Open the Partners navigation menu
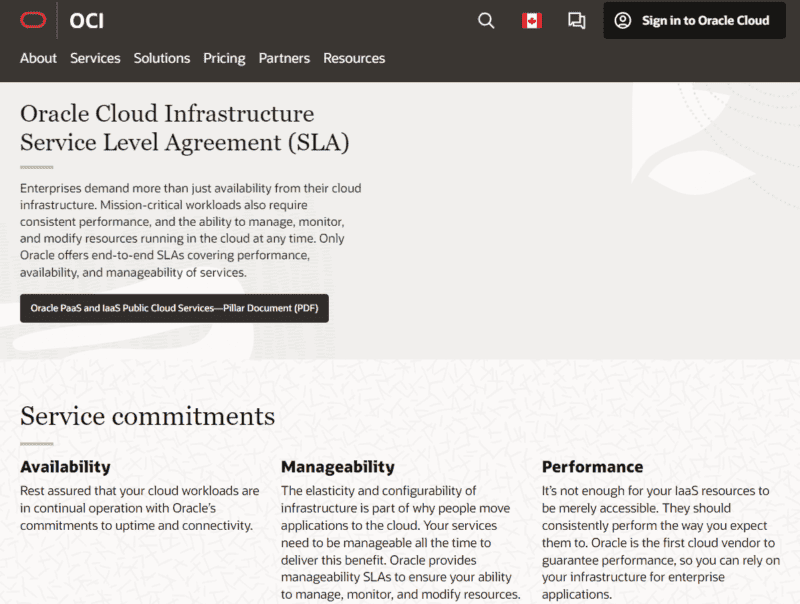Screen dimensions: 800x604 [x=284, y=58]
